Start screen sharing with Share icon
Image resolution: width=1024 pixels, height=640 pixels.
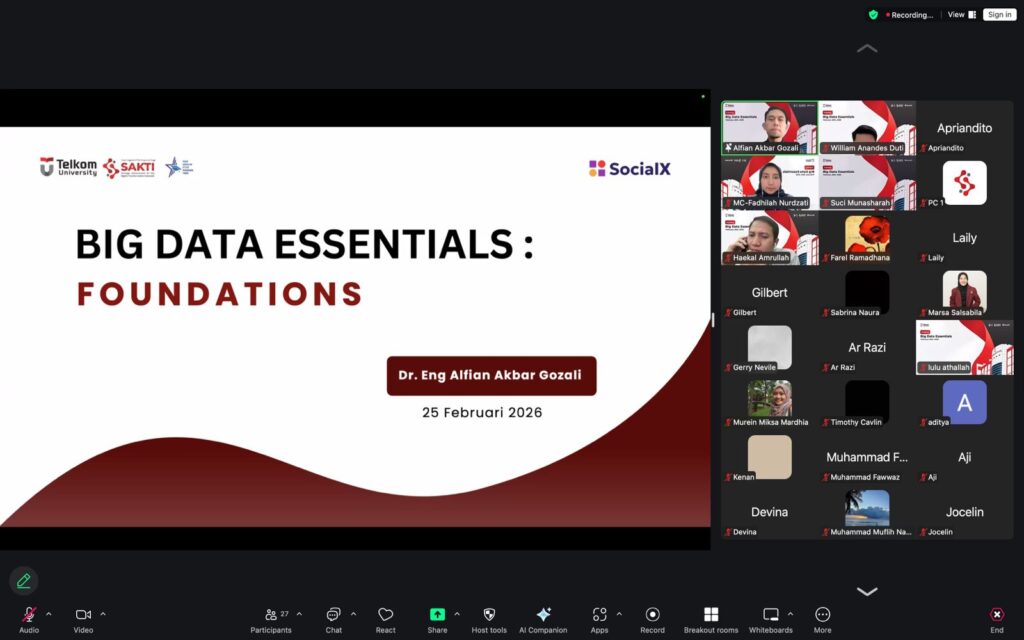coord(437,615)
